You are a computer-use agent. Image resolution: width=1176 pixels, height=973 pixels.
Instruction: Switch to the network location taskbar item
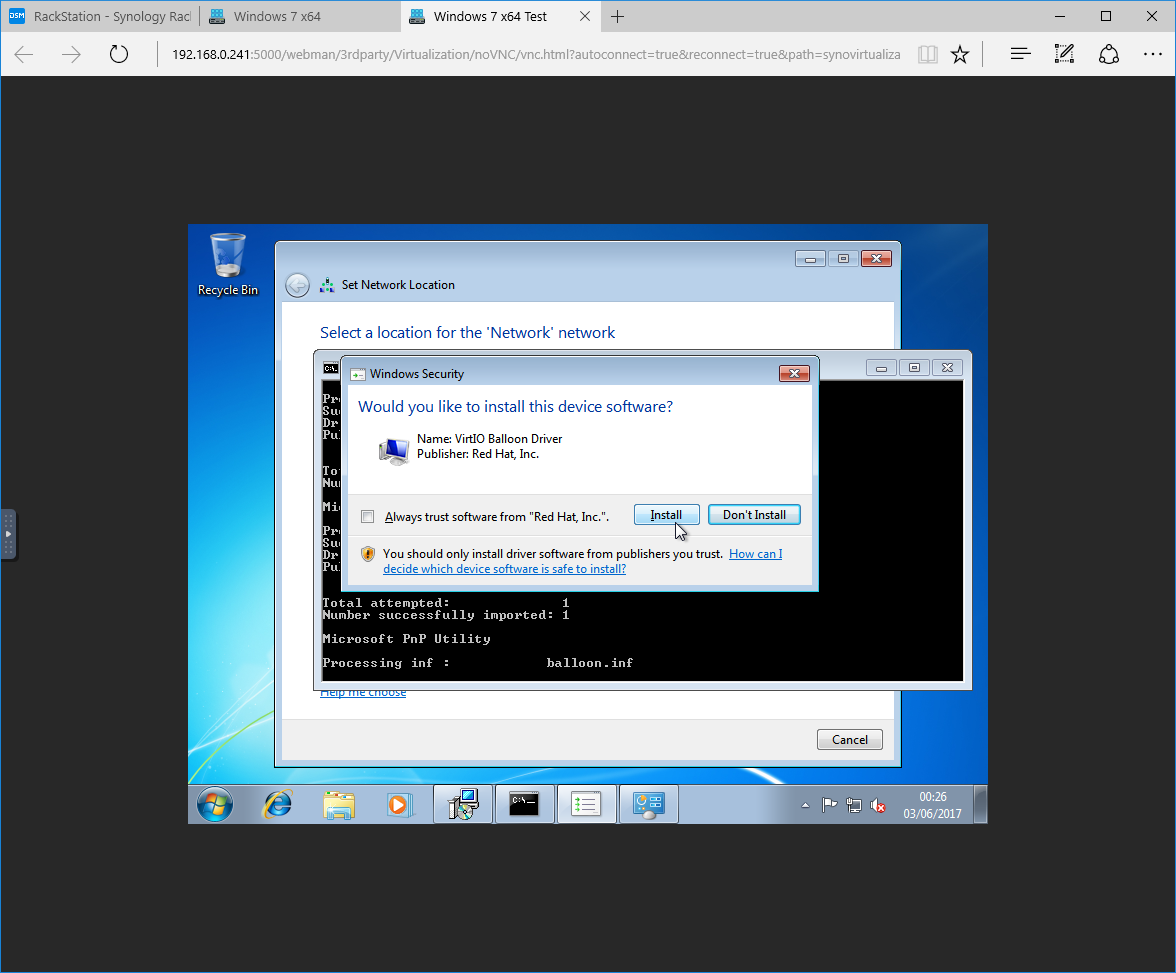pyautogui.click(x=649, y=804)
